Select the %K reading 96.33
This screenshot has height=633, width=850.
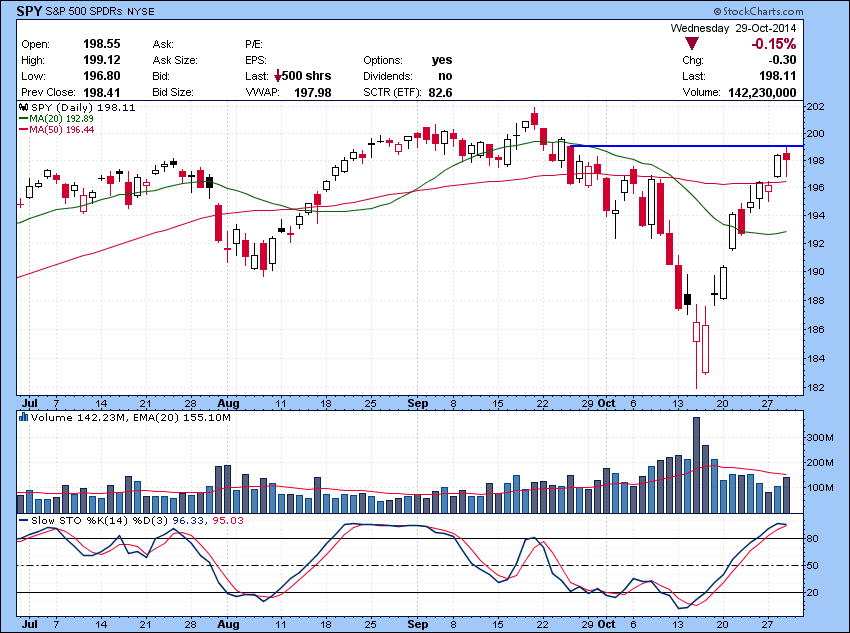click(188, 520)
